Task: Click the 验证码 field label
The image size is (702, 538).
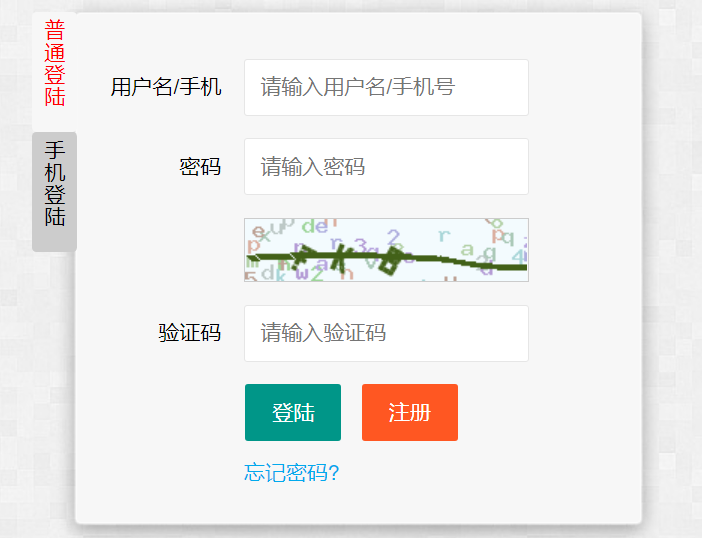Action: click(190, 333)
